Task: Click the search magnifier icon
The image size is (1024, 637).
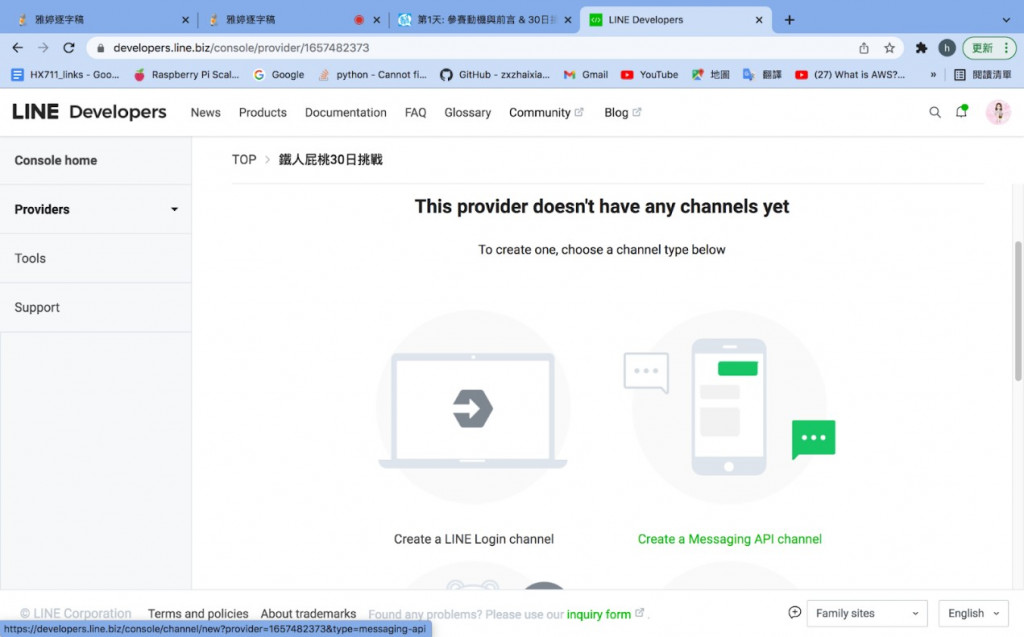Action: [935, 112]
